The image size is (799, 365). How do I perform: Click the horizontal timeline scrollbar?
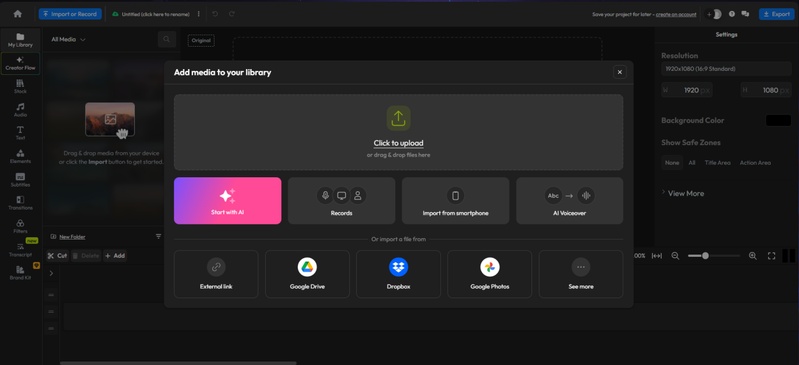point(178,363)
